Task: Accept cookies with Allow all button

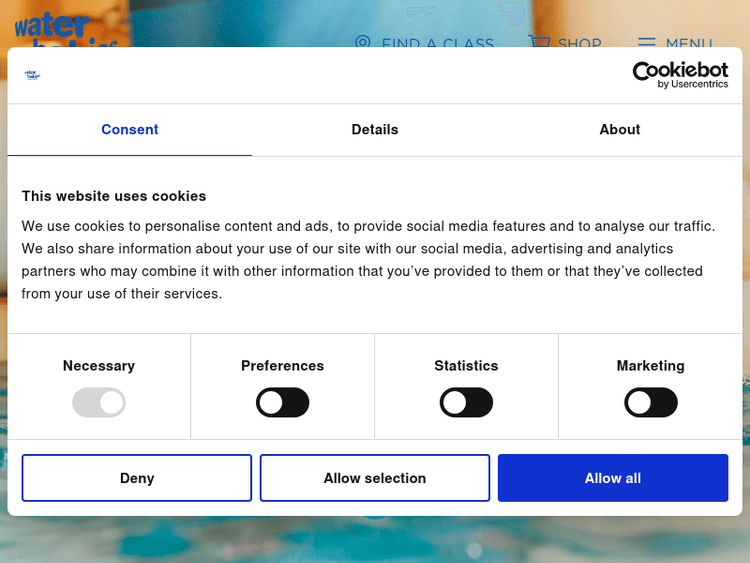Action: click(x=613, y=478)
